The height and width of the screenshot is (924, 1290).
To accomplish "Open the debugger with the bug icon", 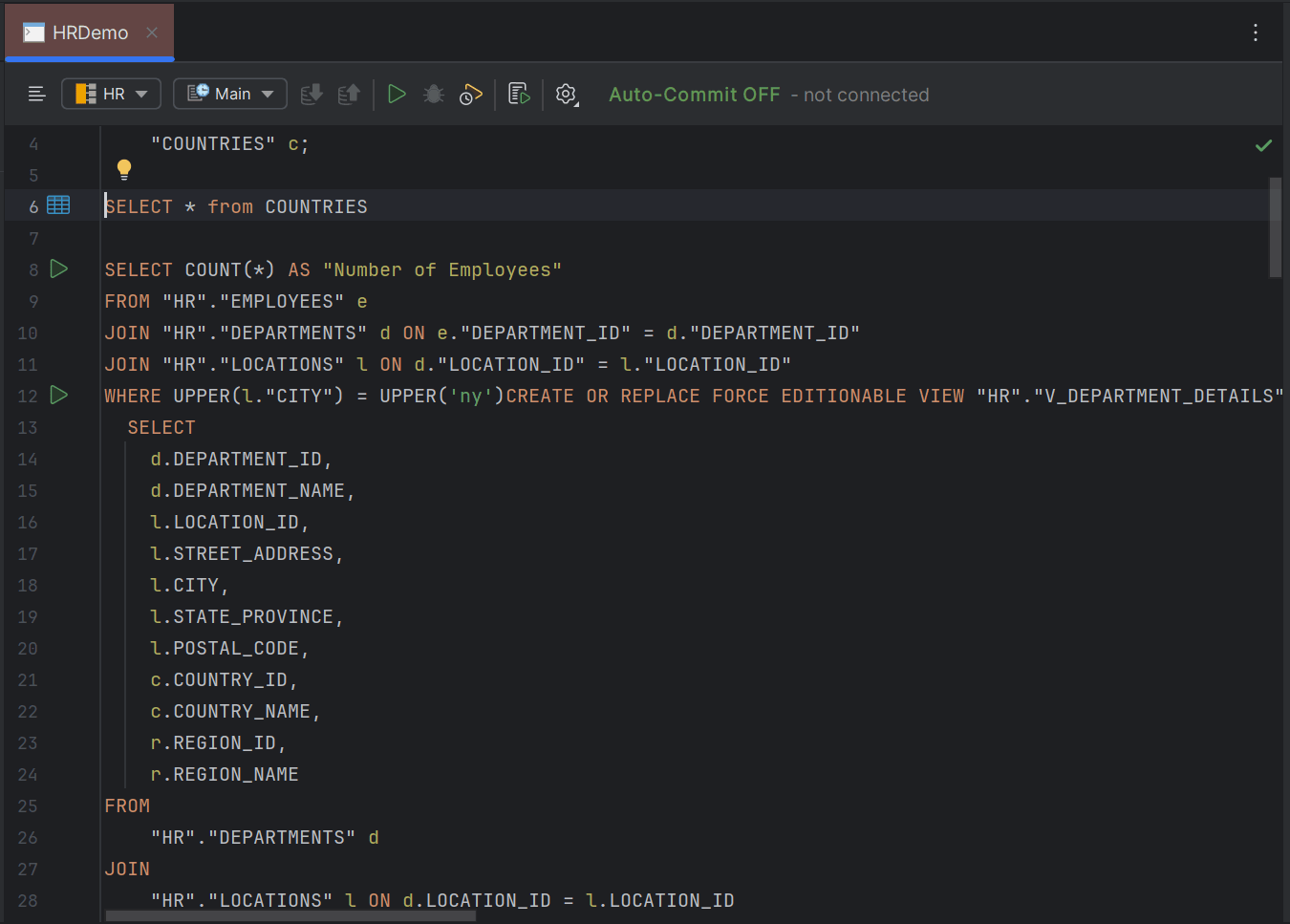I will [x=433, y=94].
